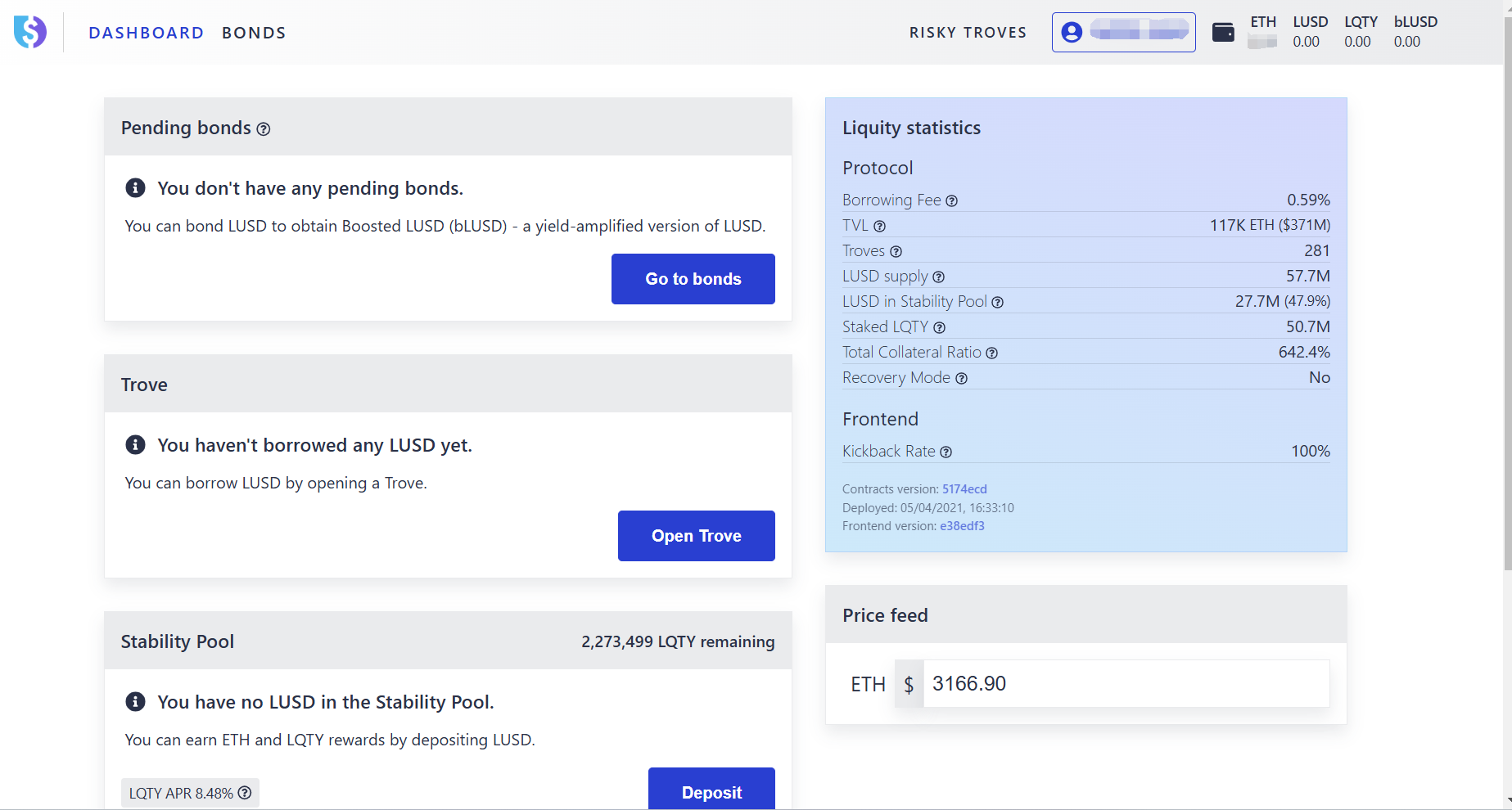Click the Price feed heading

click(885, 615)
